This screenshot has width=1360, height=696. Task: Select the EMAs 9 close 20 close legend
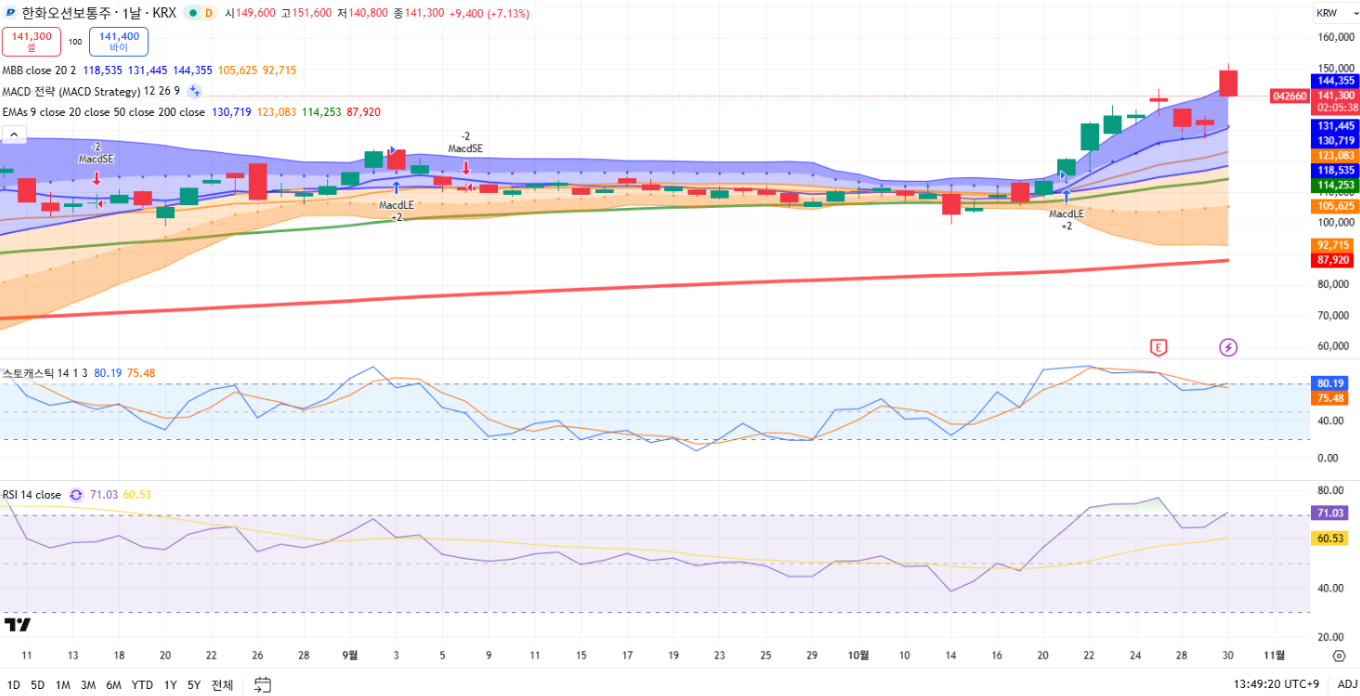coord(103,112)
